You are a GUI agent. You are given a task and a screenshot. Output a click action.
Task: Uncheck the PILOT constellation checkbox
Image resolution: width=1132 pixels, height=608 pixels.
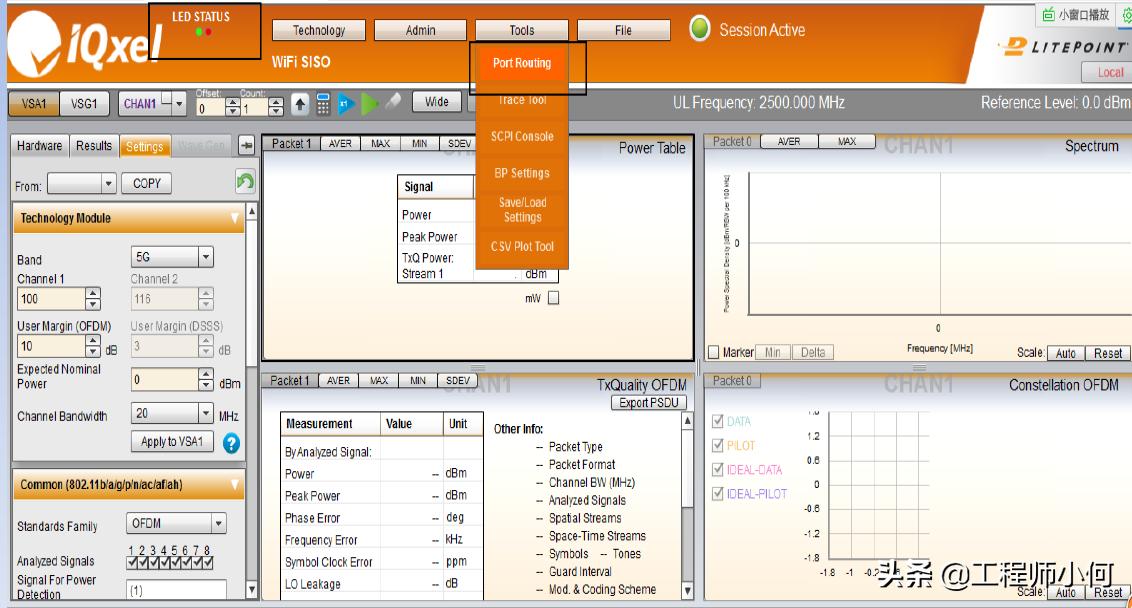tap(718, 445)
